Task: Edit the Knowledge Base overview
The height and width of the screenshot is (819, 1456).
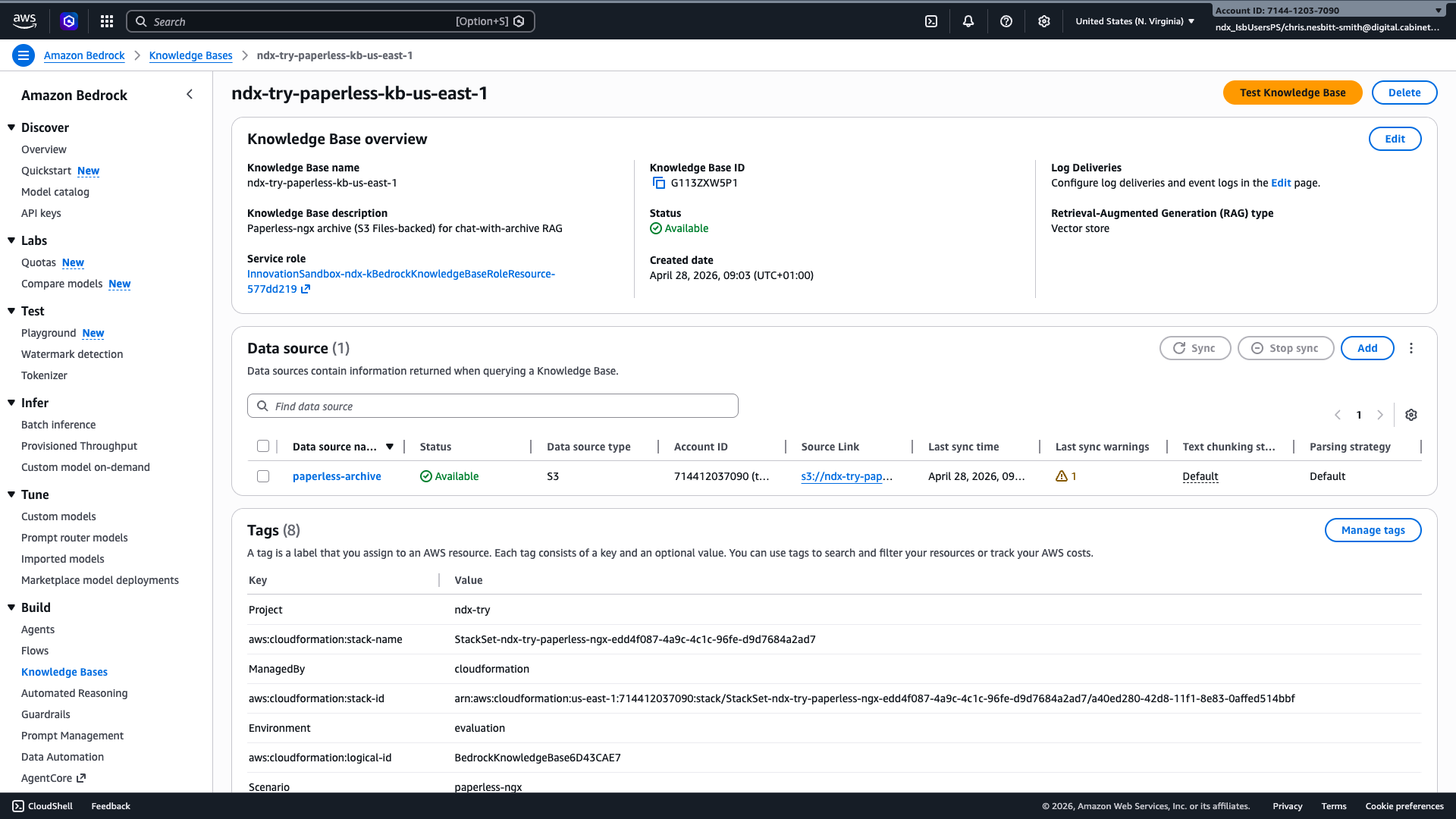Action: click(1395, 139)
